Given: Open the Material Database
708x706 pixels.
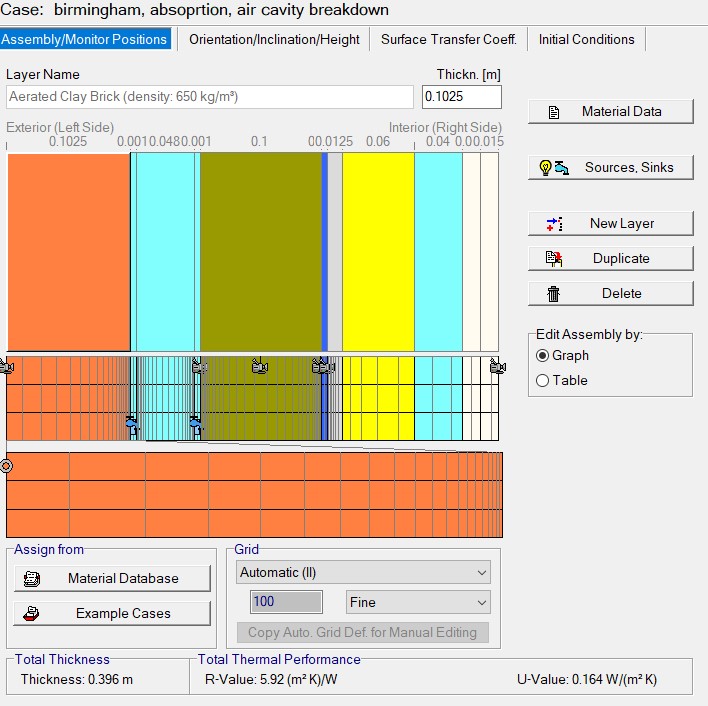Looking at the screenshot, I should (x=112, y=579).
